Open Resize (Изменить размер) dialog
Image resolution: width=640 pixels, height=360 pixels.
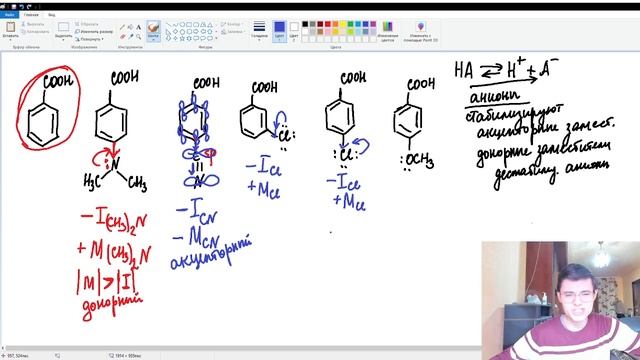(94, 31)
